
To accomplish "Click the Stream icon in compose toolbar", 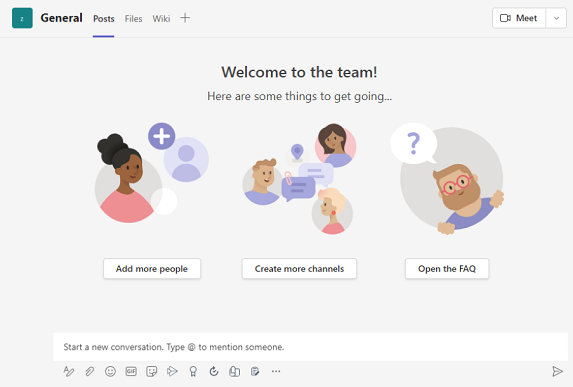I will pyautogui.click(x=172, y=371).
